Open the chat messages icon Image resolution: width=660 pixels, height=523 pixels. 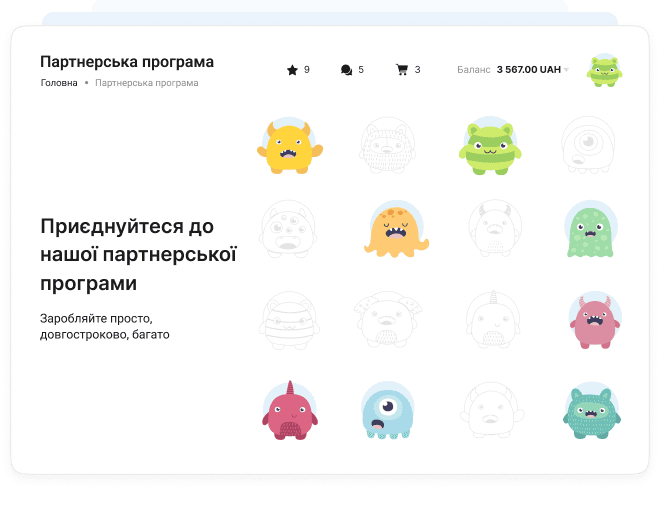click(x=346, y=70)
